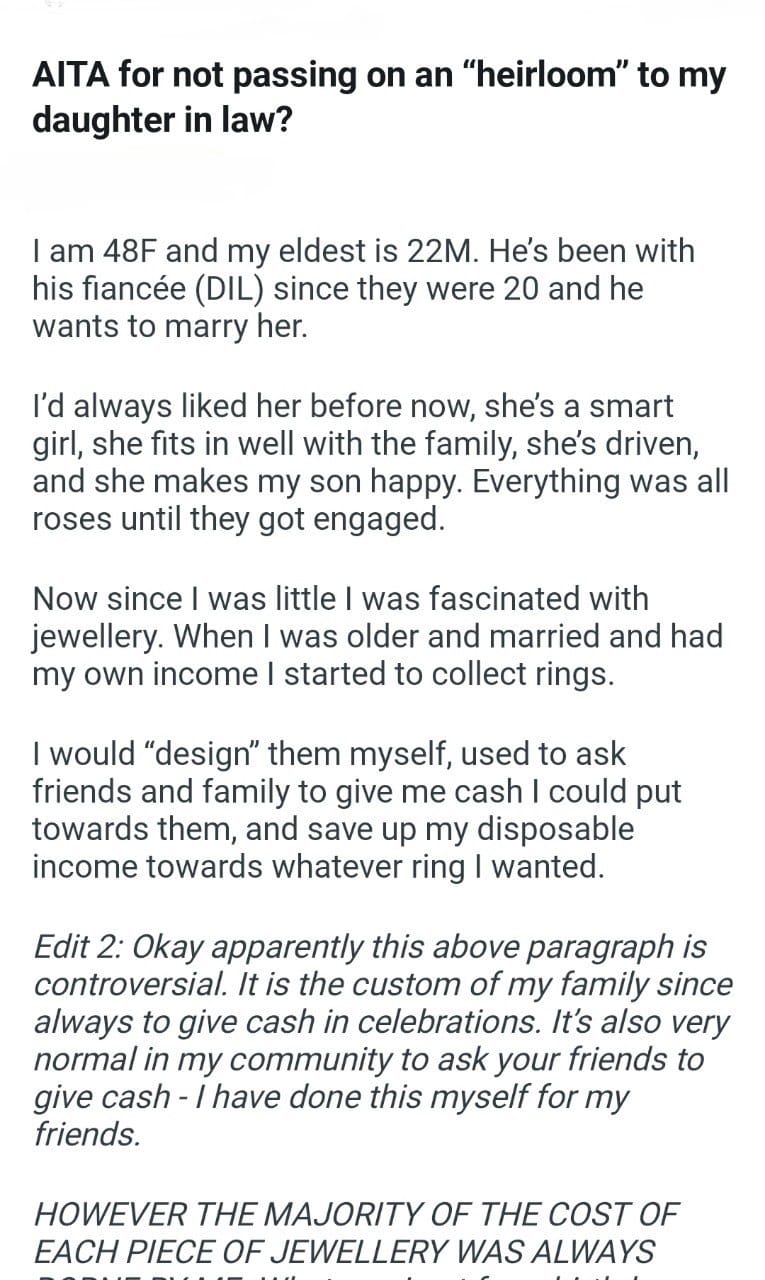Click the capitalized line "HOWEVER THE MAJORITY OF THE COST OF"
The image size is (765, 1280).
356,1214
